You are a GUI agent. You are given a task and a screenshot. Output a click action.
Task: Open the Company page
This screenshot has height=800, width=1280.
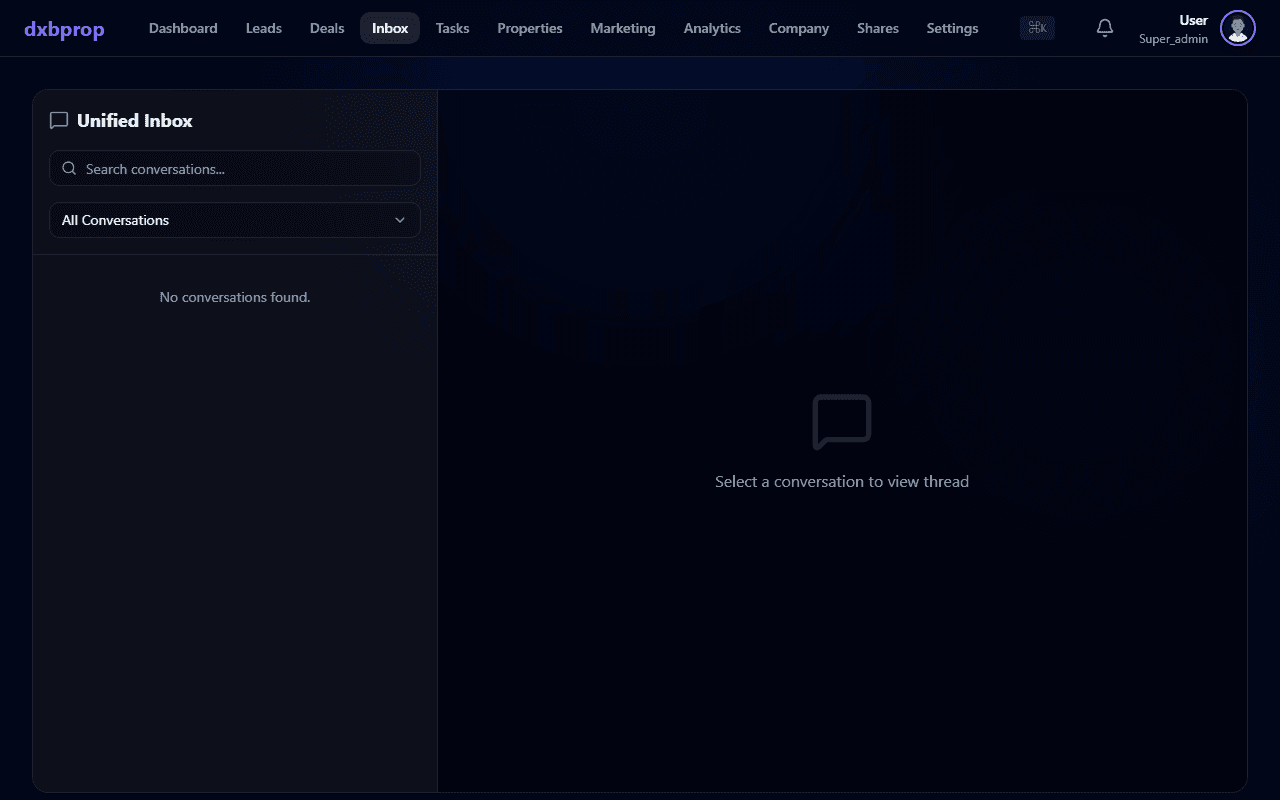pos(799,28)
